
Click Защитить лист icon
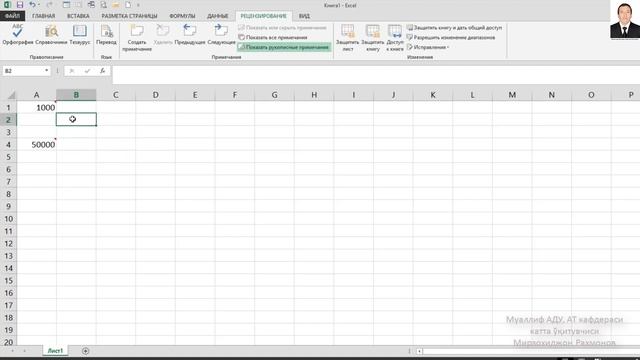pos(347,38)
